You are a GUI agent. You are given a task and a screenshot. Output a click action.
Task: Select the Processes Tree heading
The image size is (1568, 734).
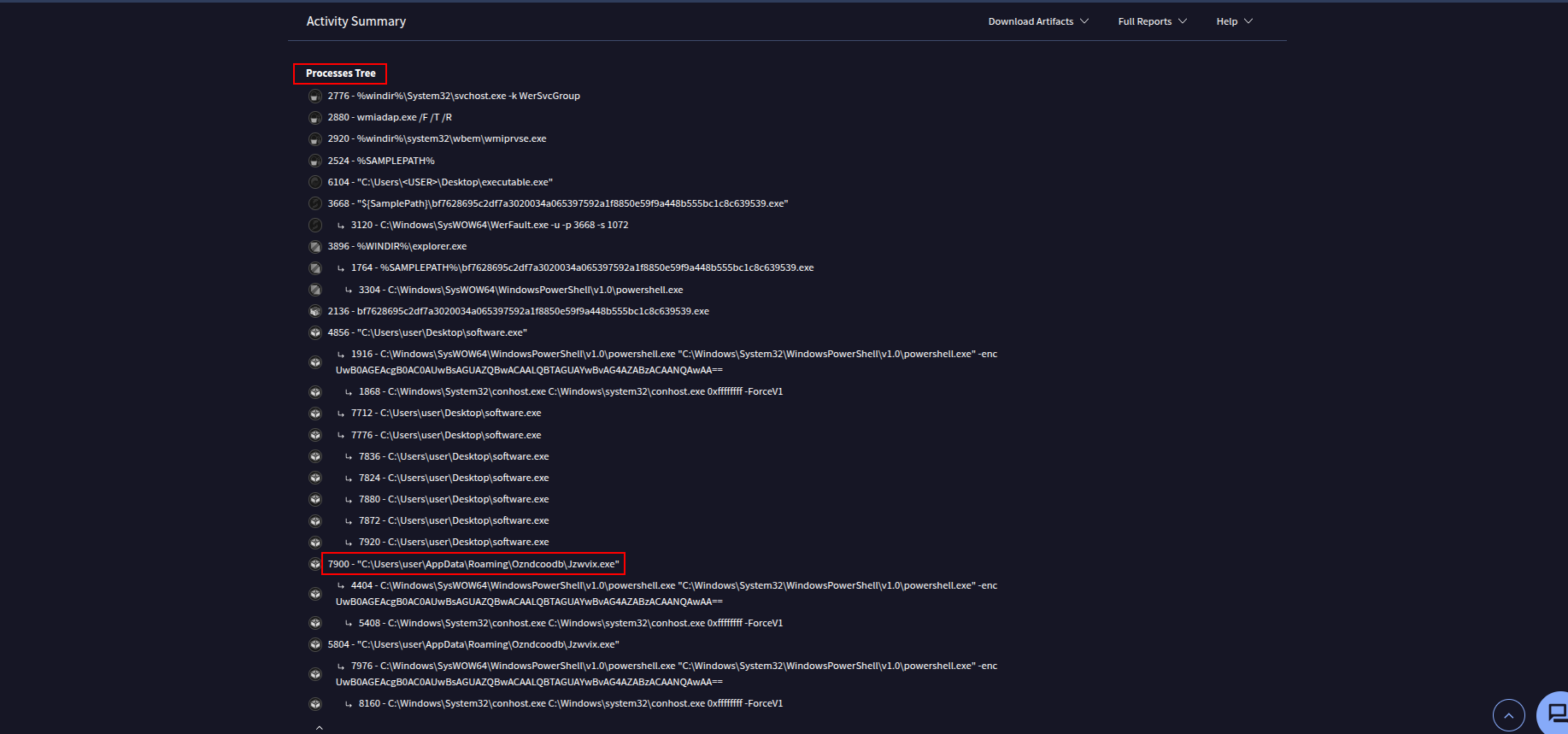(x=340, y=73)
